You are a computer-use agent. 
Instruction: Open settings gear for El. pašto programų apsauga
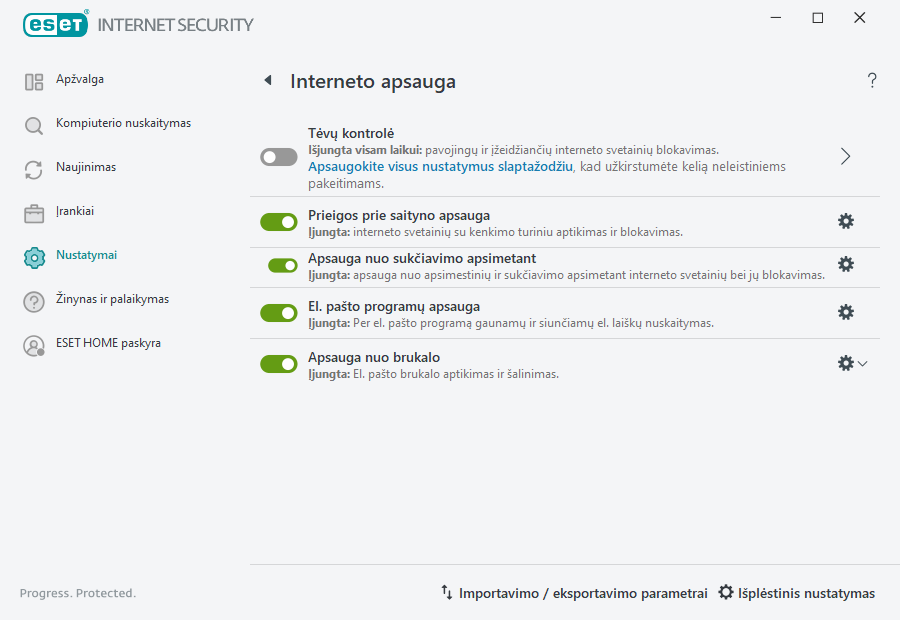[x=846, y=312]
